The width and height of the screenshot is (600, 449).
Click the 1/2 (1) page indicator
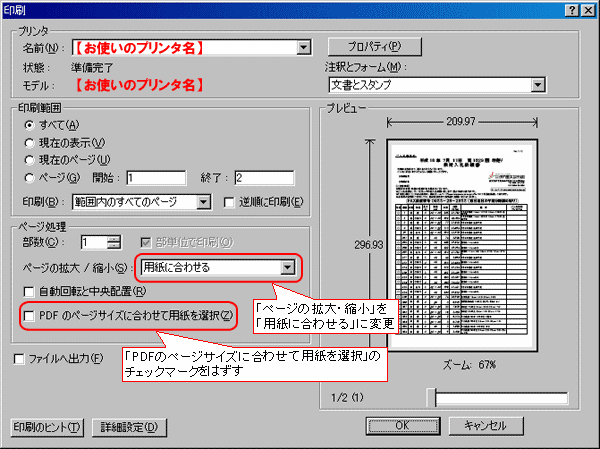click(347, 398)
